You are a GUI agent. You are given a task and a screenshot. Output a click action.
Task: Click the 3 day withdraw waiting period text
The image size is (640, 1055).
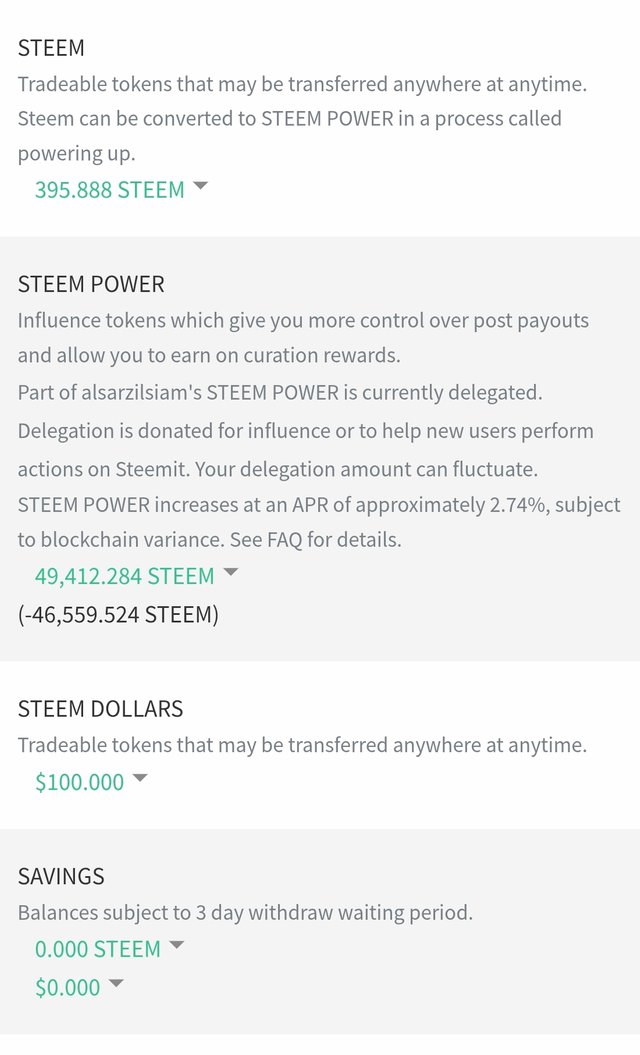pos(245,912)
